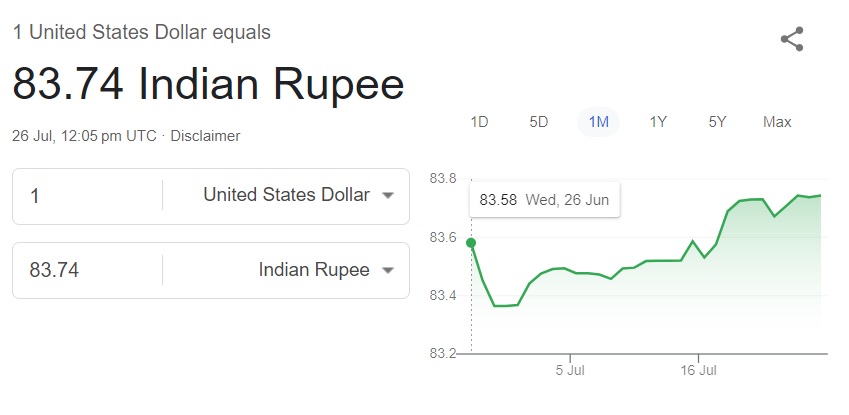Screen dimensions: 849x415
Task: Open Indian Rupee currency dropdown arrow
Action: click(x=388, y=270)
